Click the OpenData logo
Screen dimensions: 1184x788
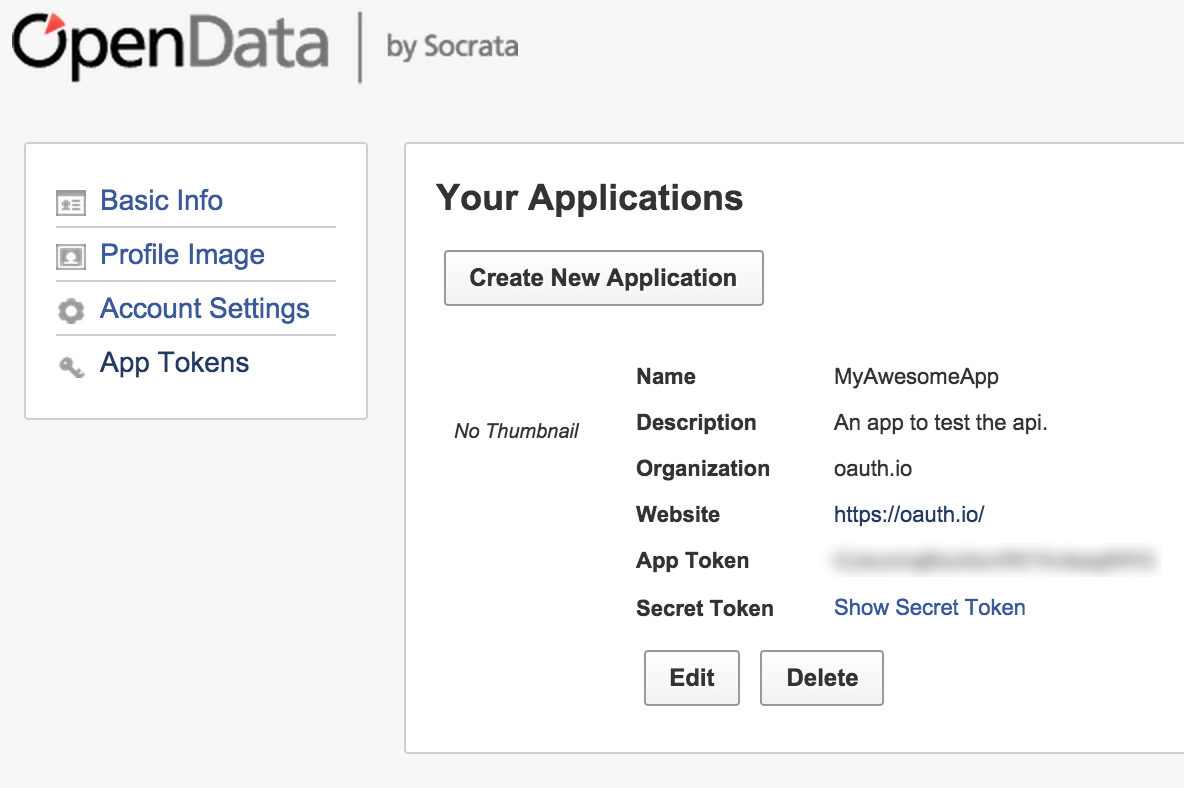pos(170,45)
